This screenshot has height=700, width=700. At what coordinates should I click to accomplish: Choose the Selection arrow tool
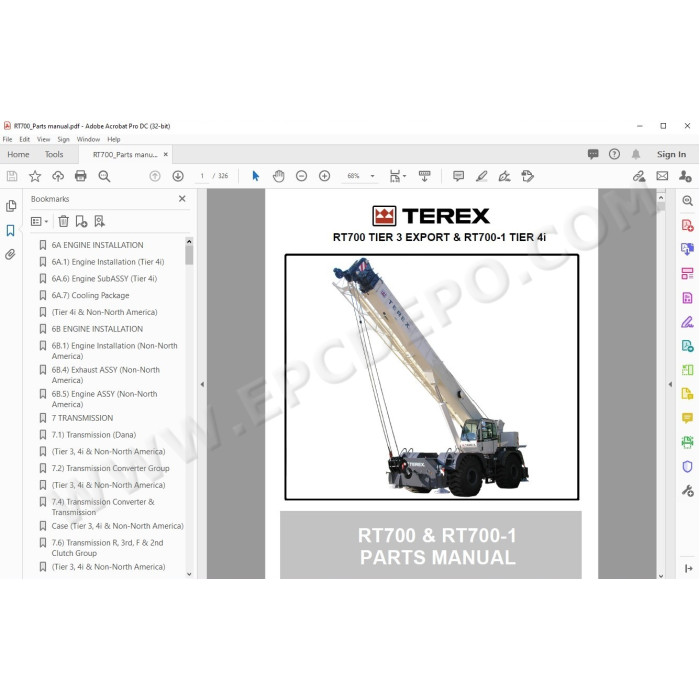point(256,176)
